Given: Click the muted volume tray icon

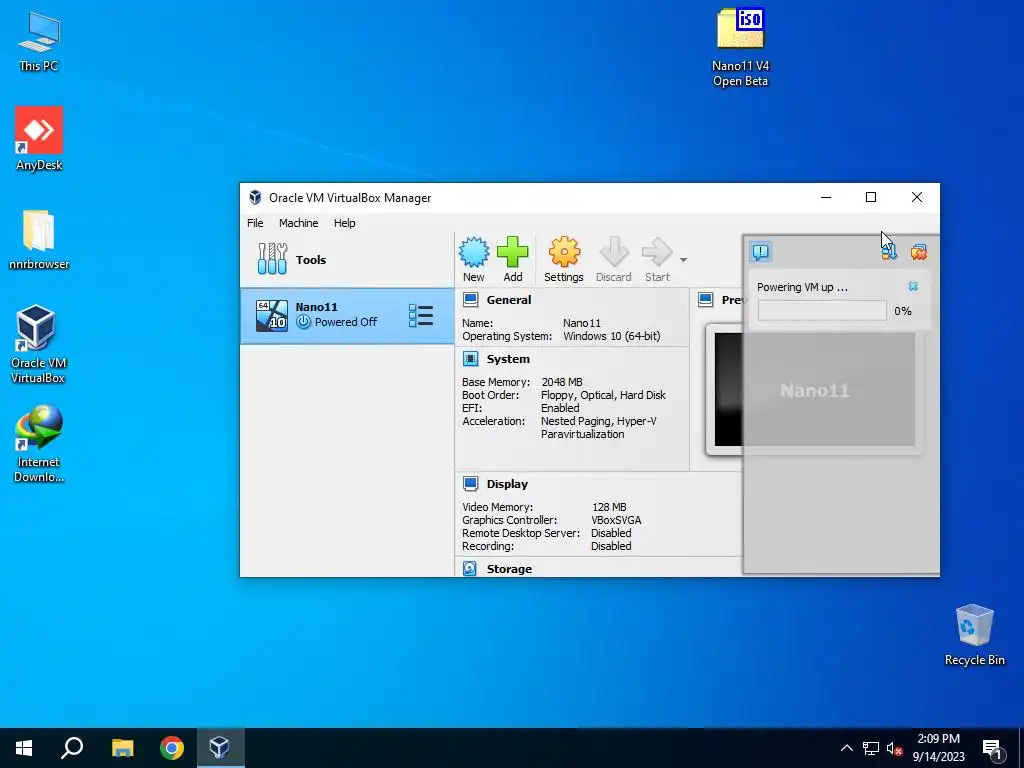Looking at the screenshot, I should pyautogui.click(x=894, y=748).
